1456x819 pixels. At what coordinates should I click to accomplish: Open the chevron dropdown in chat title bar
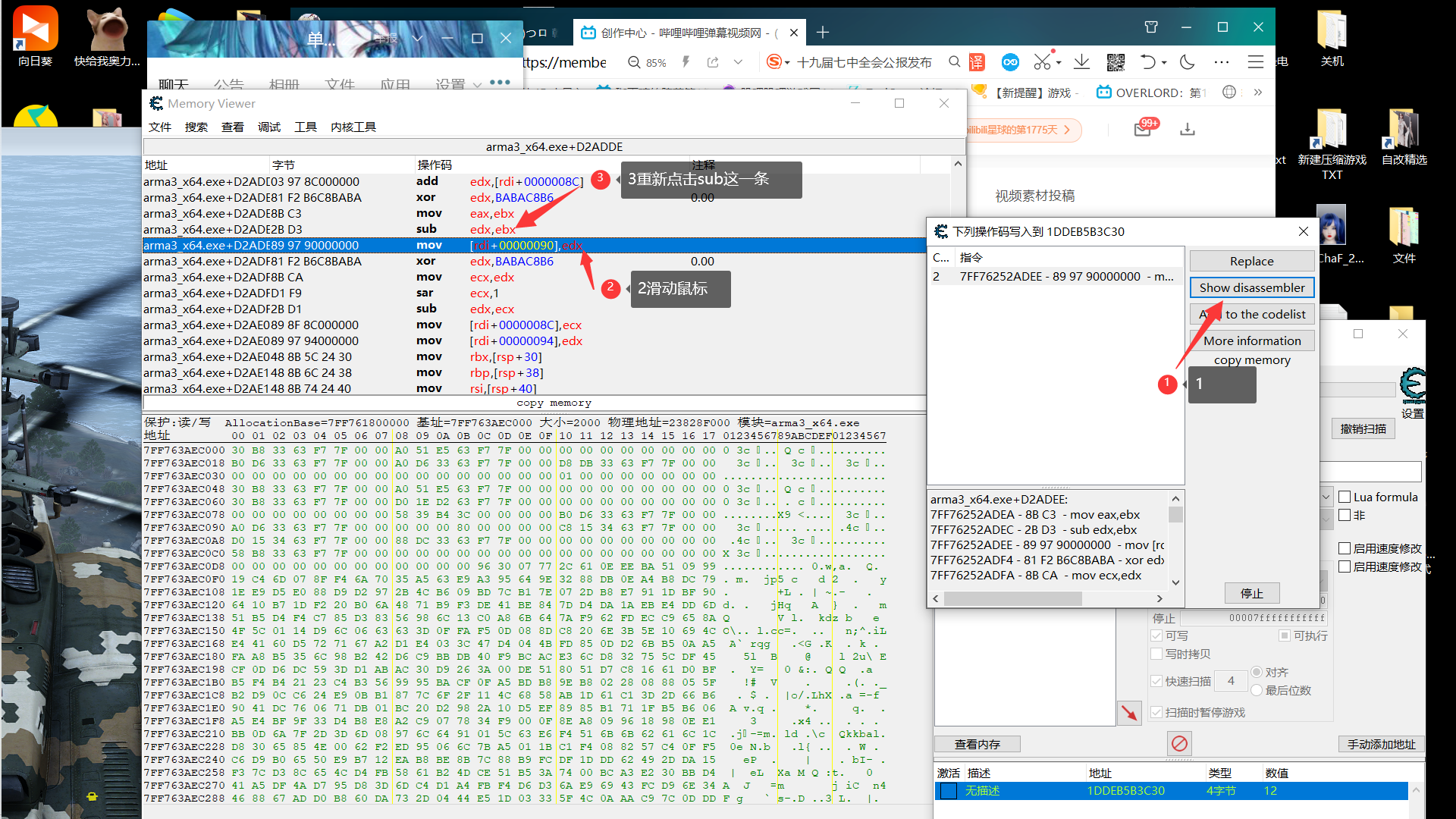coord(417,38)
